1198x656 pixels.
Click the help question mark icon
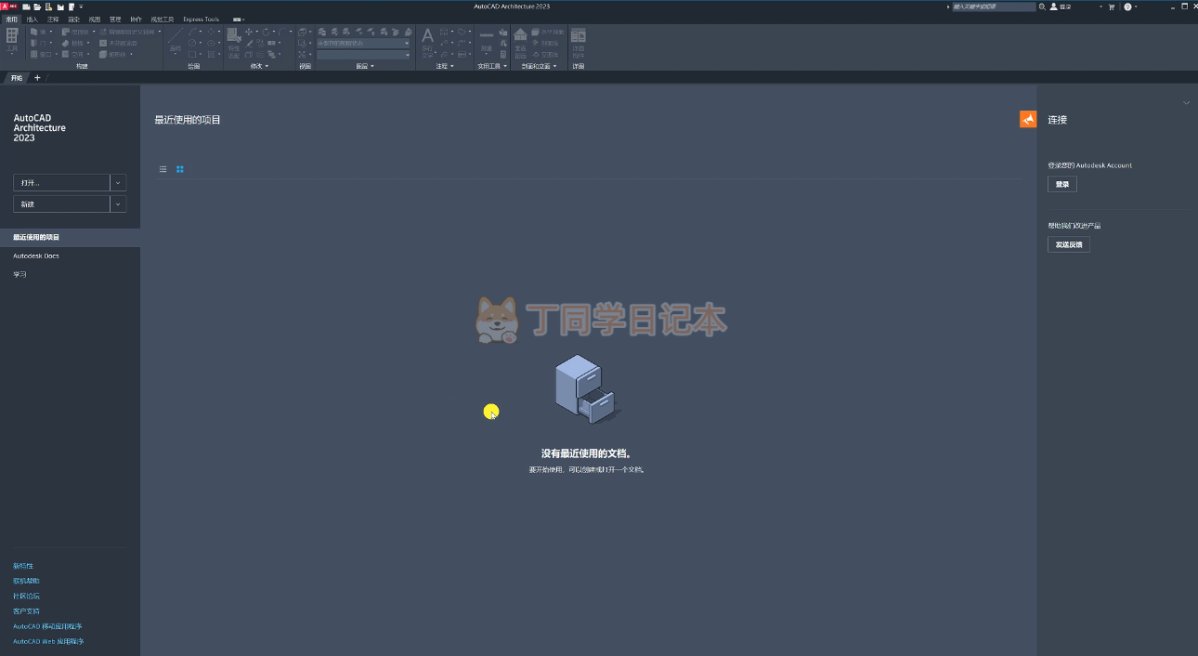1128,6
